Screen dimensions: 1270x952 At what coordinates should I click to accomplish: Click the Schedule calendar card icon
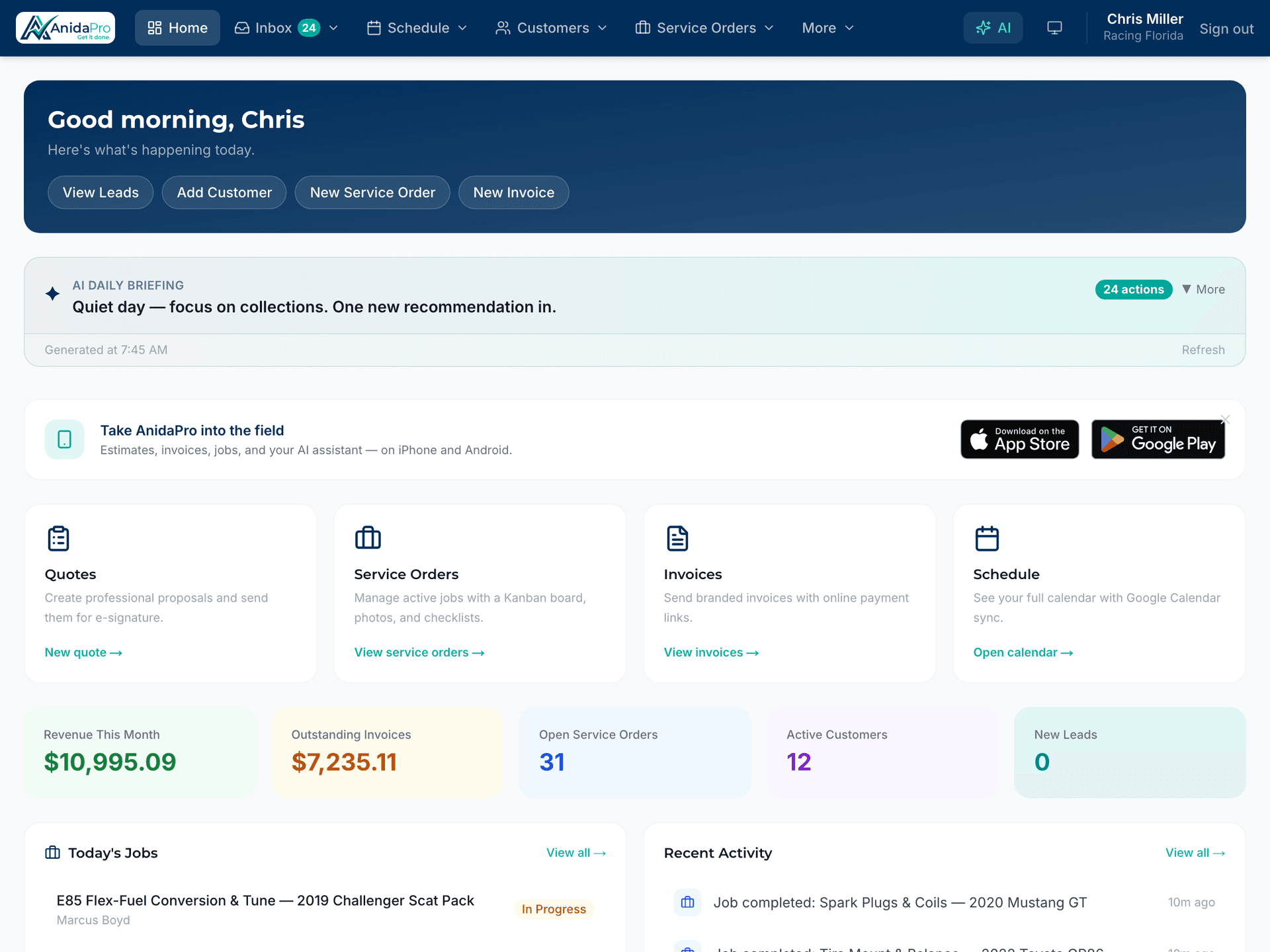coord(987,538)
